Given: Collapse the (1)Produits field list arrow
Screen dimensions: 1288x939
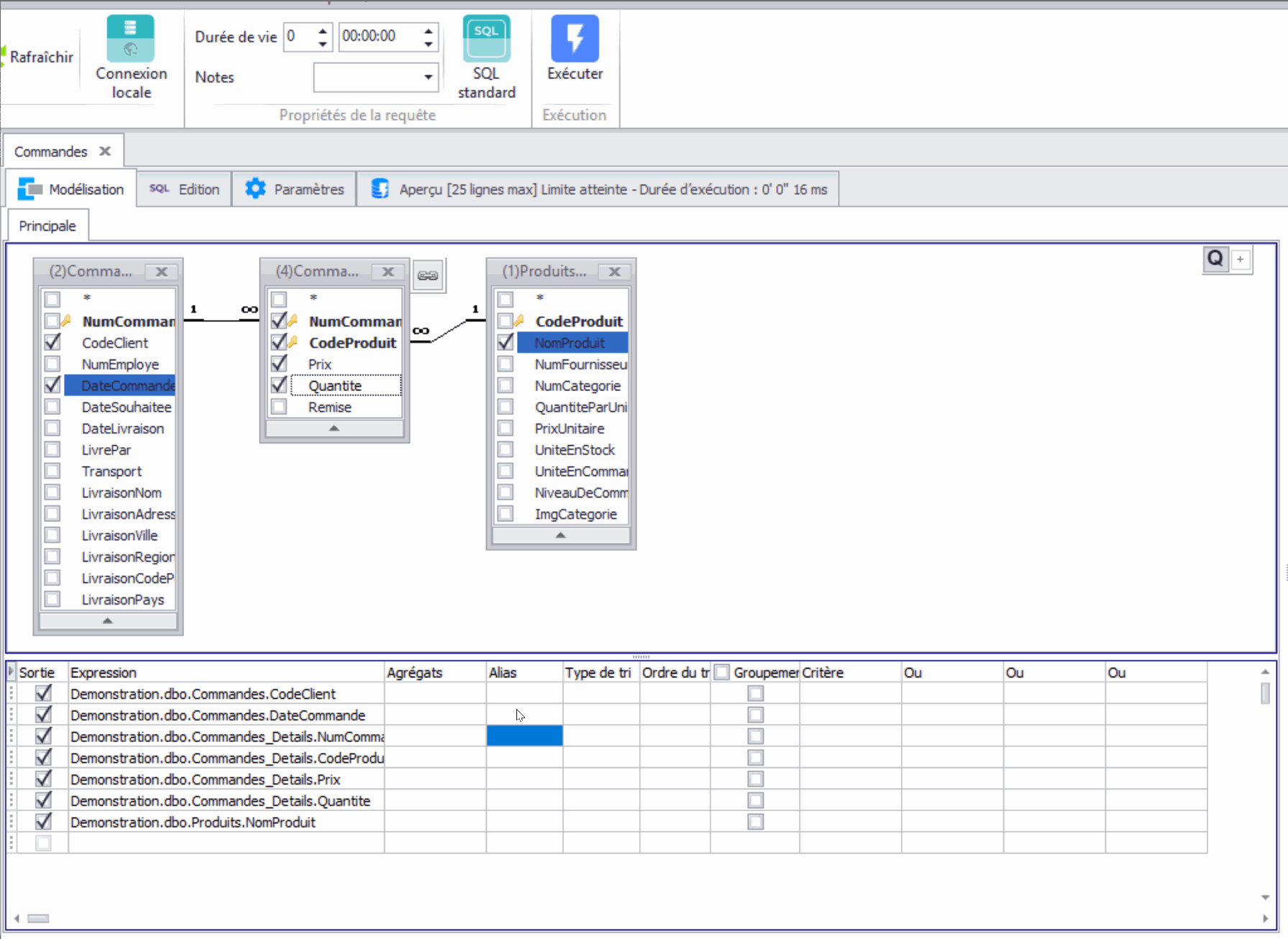Looking at the screenshot, I should tap(561, 535).
